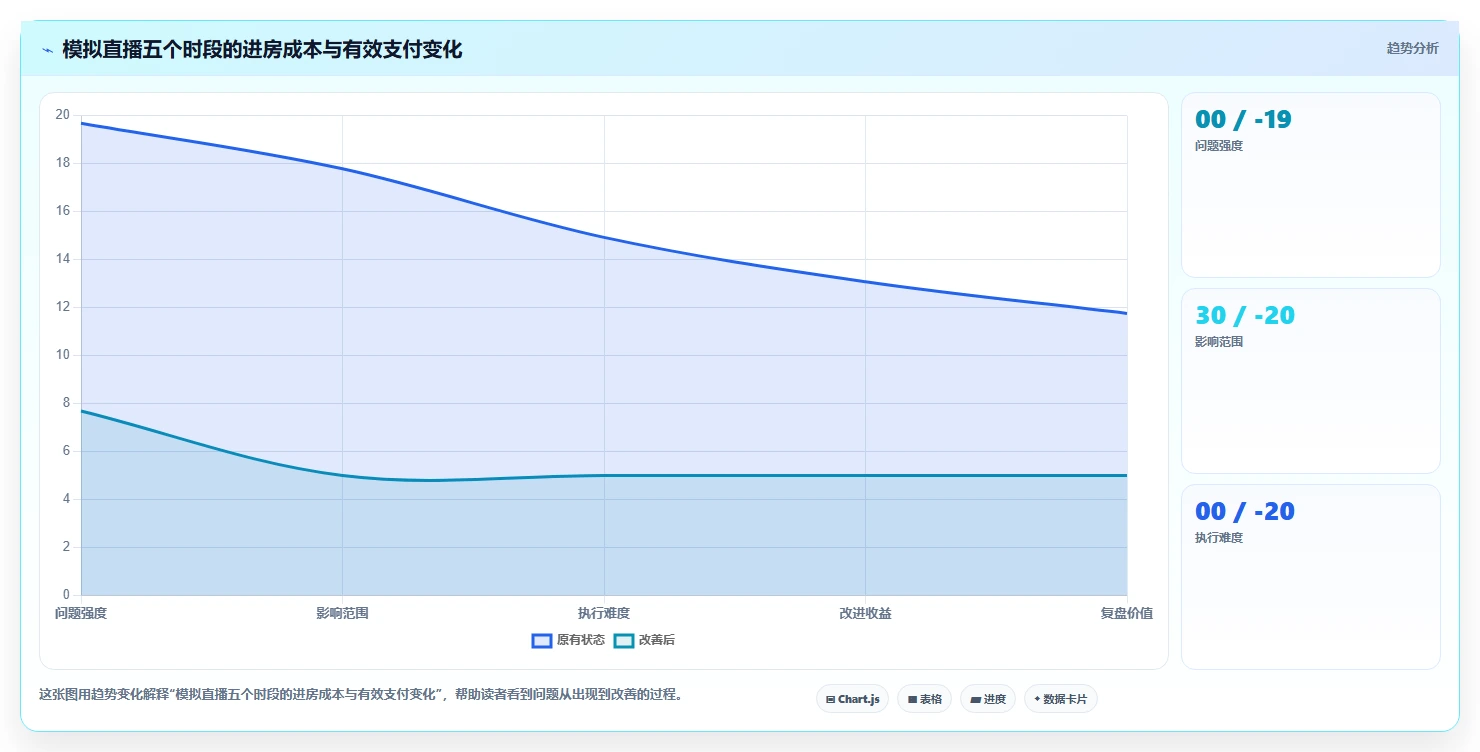This screenshot has width=1480, height=752.
Task: Click the chart title 模拟直播五个时段的进房成本与有效支付变化
Action: [x=262, y=50]
